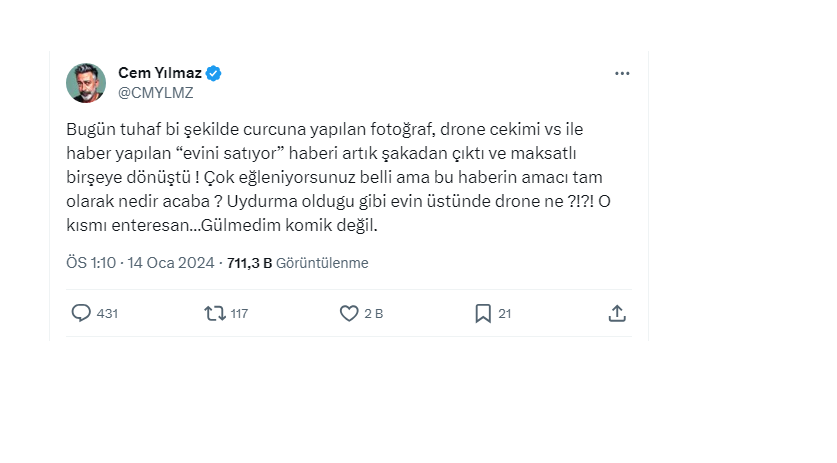This screenshot has width=837, height=463.
Task: Click the 431 replies count
Action: tap(107, 313)
